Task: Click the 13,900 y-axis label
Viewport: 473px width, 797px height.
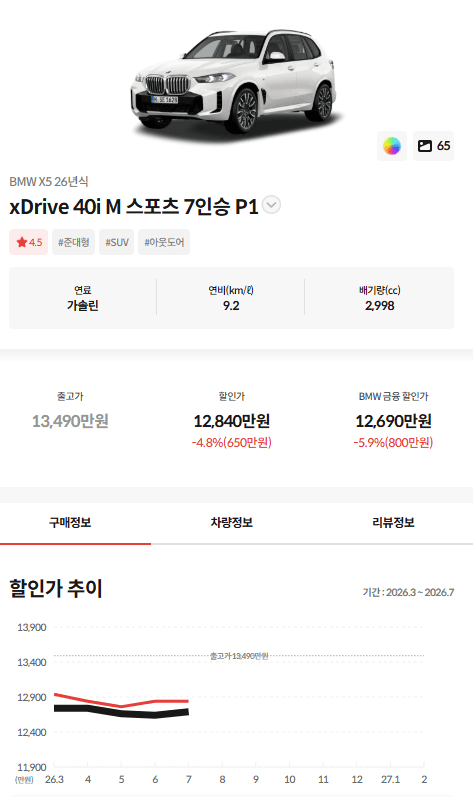Action: [31, 628]
